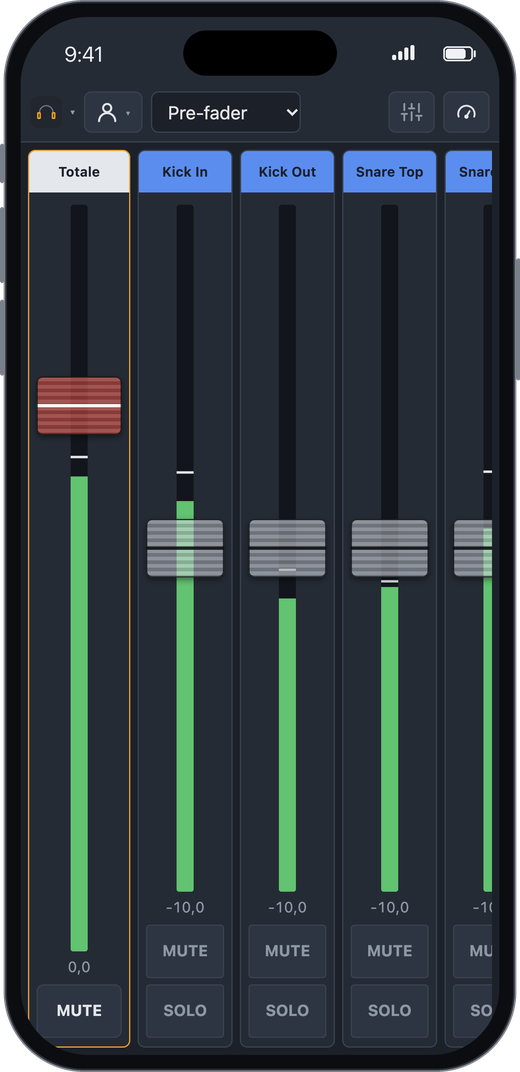The width and height of the screenshot is (520, 1072).
Task: Click the battery status icon
Action: tap(459, 53)
